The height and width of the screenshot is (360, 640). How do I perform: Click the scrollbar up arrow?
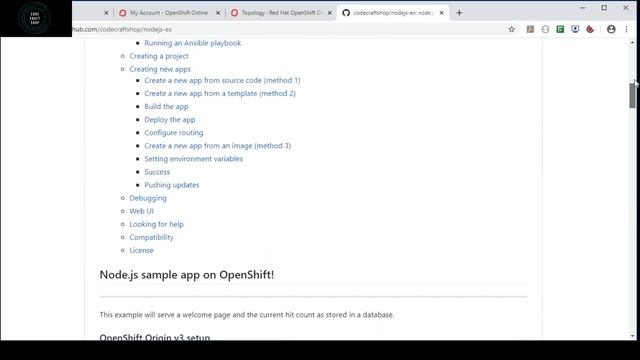[x=632, y=42]
